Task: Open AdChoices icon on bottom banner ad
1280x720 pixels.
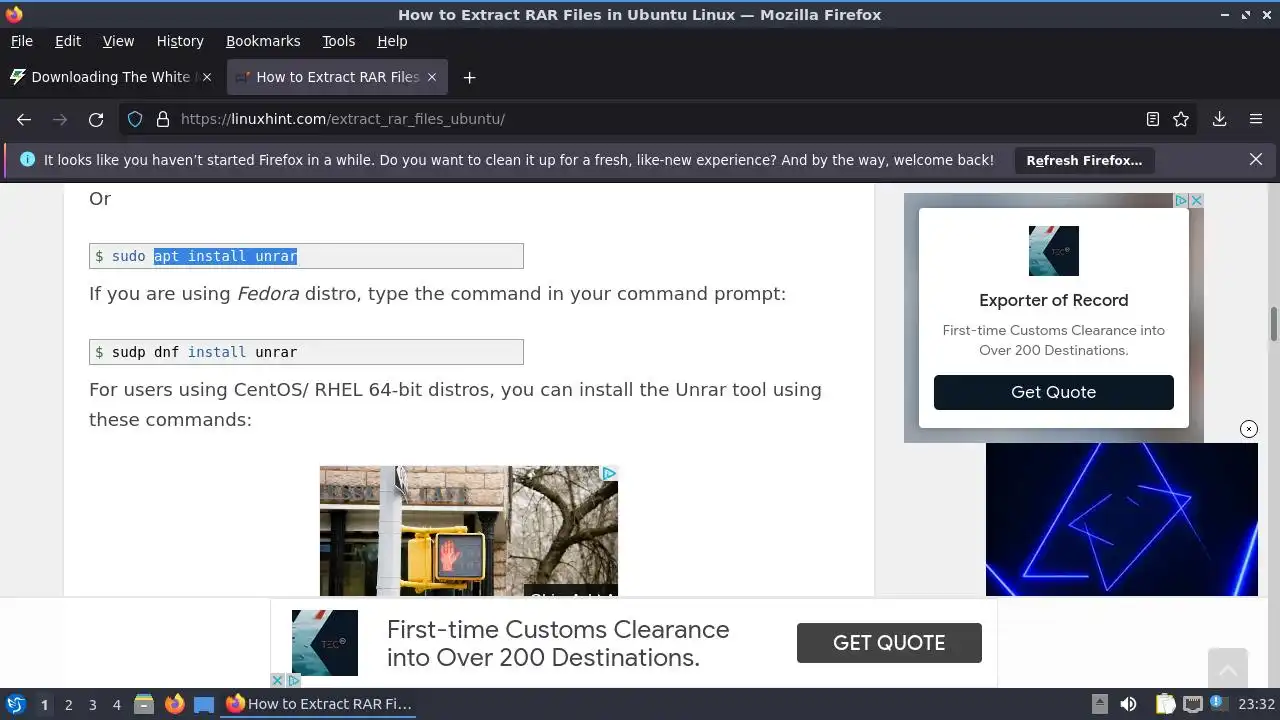Action: pos(294,680)
